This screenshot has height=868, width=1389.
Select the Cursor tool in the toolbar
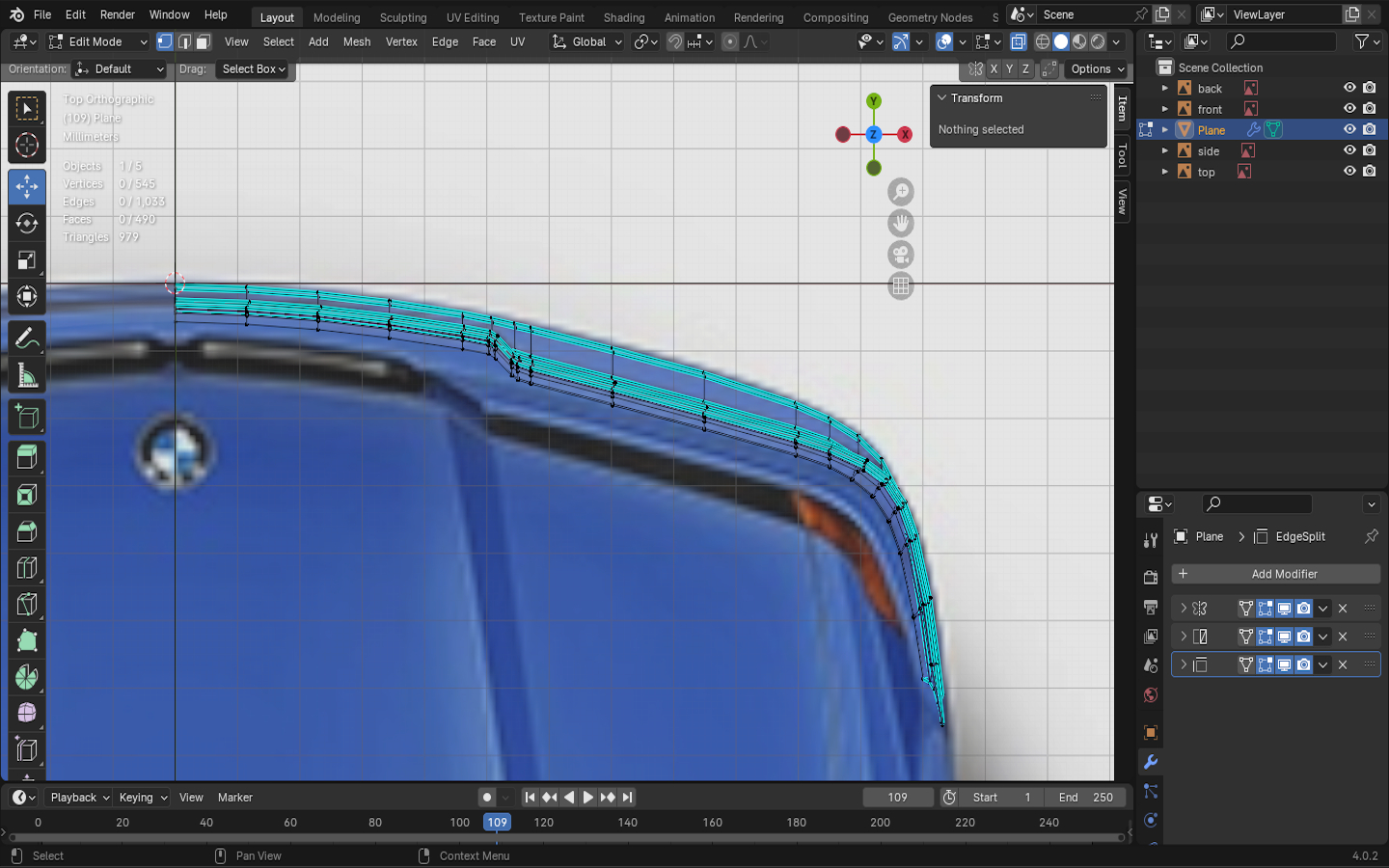tap(27, 146)
